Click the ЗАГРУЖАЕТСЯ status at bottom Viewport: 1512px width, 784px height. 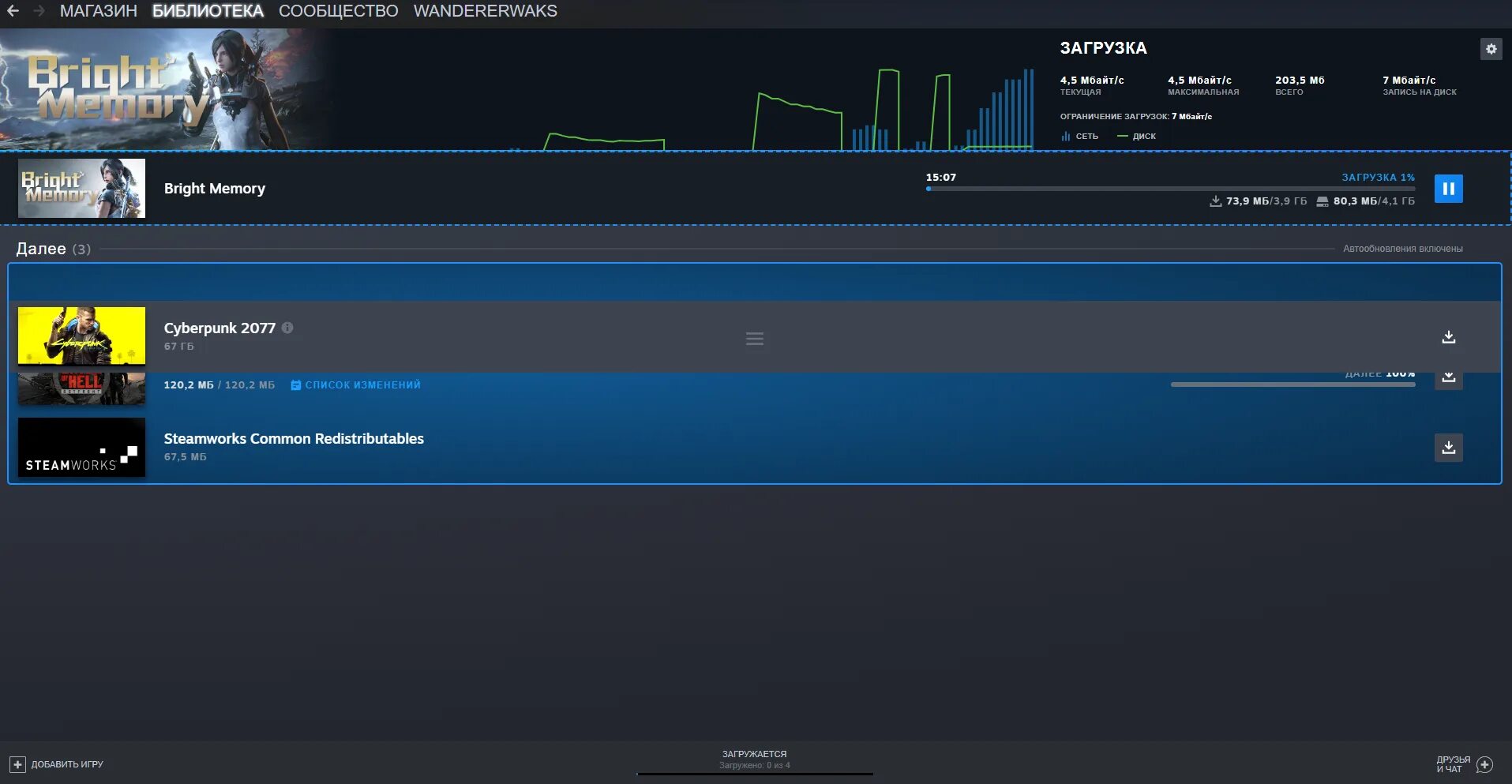754,754
